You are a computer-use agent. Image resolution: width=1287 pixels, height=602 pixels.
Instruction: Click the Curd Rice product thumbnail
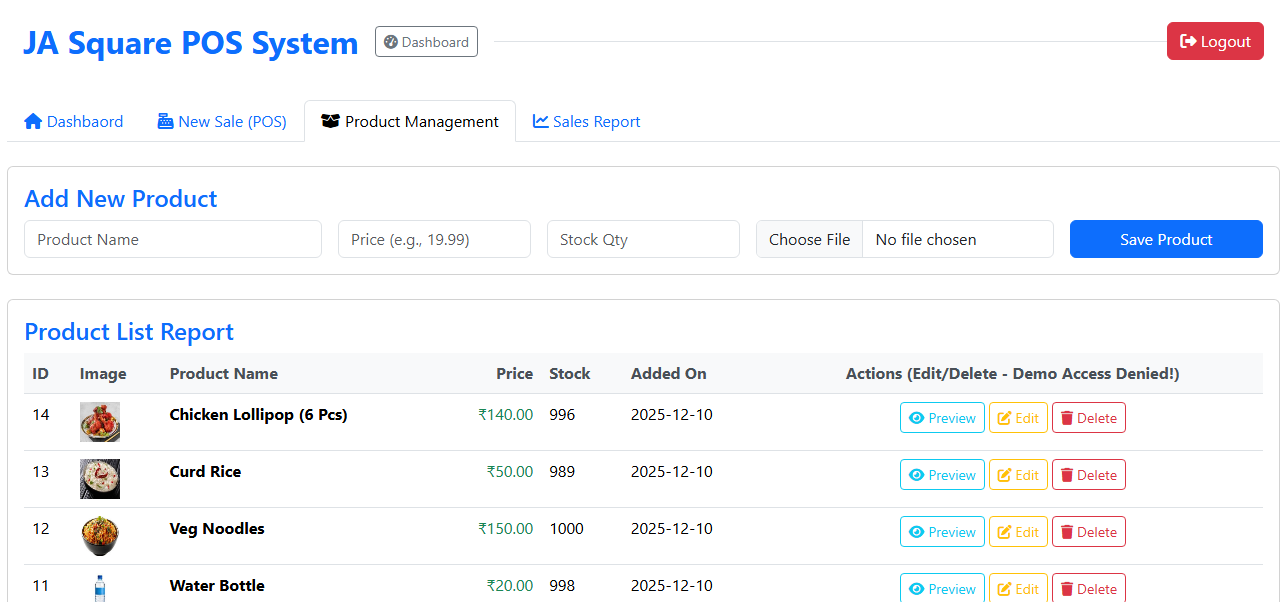[99, 478]
